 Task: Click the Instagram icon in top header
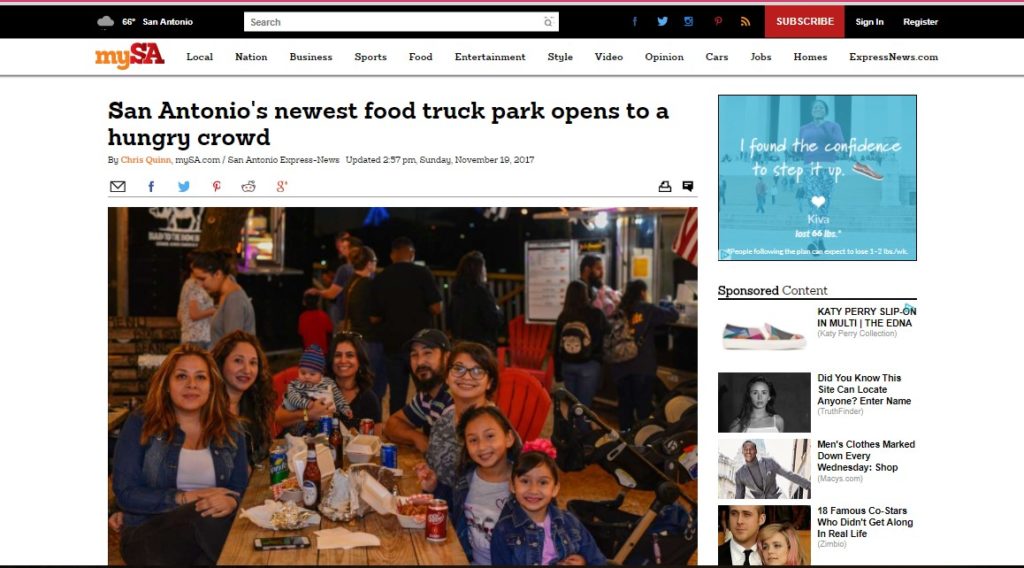pos(688,22)
